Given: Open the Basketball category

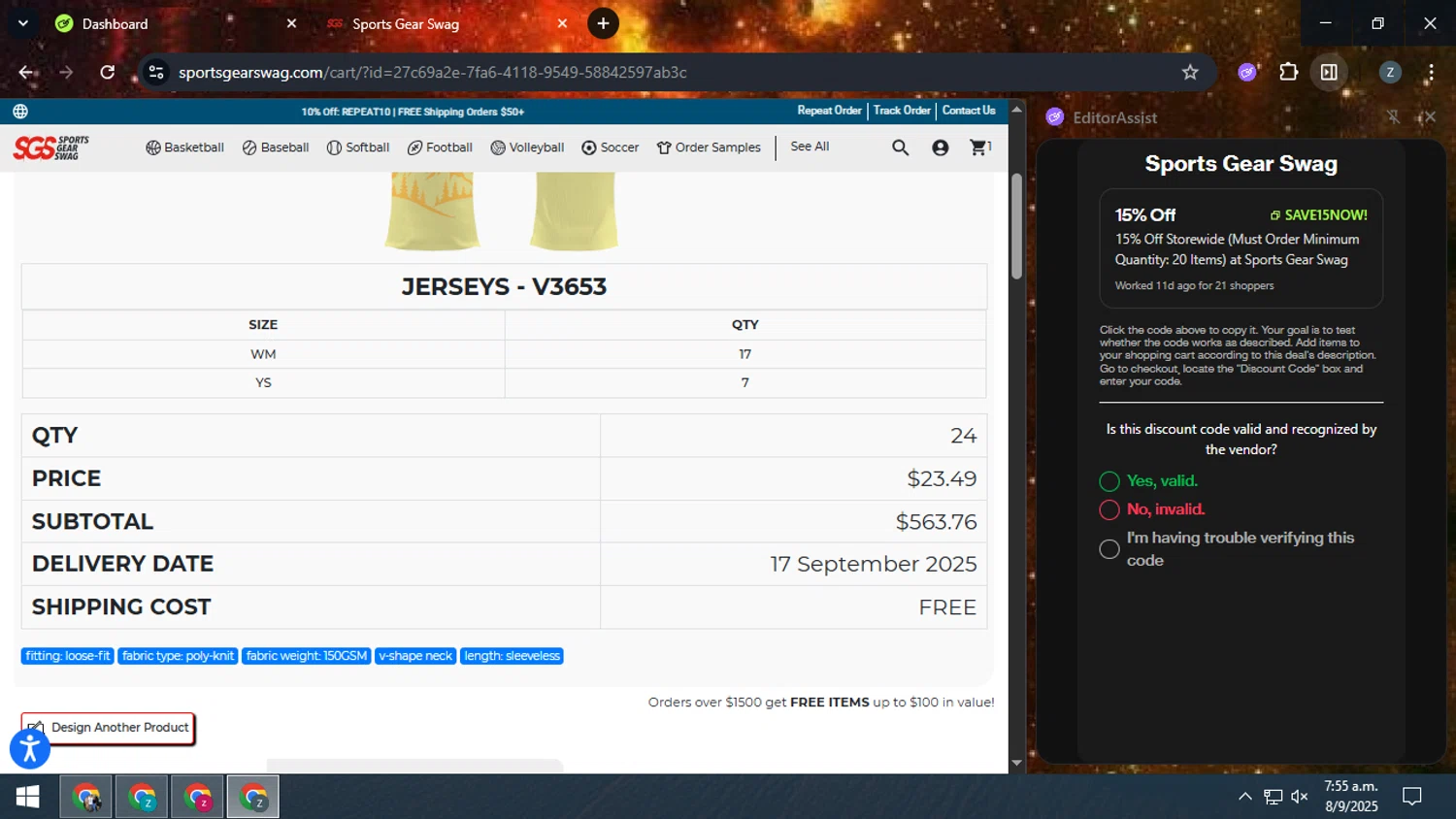Looking at the screenshot, I should 184,147.
